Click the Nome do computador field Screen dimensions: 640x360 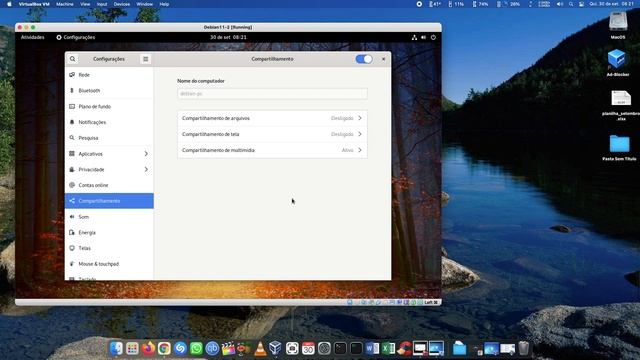[272, 94]
